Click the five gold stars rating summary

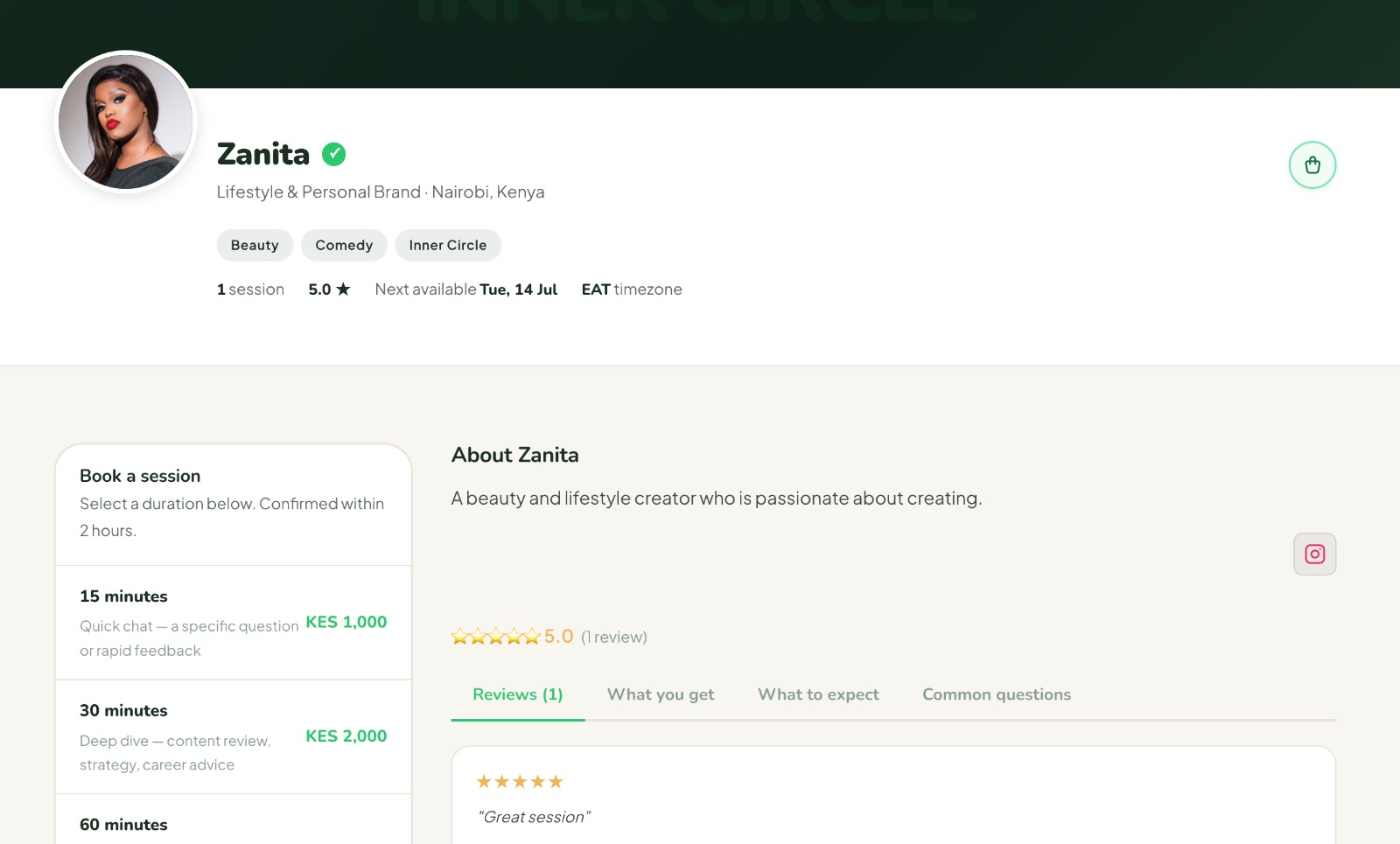click(x=495, y=636)
